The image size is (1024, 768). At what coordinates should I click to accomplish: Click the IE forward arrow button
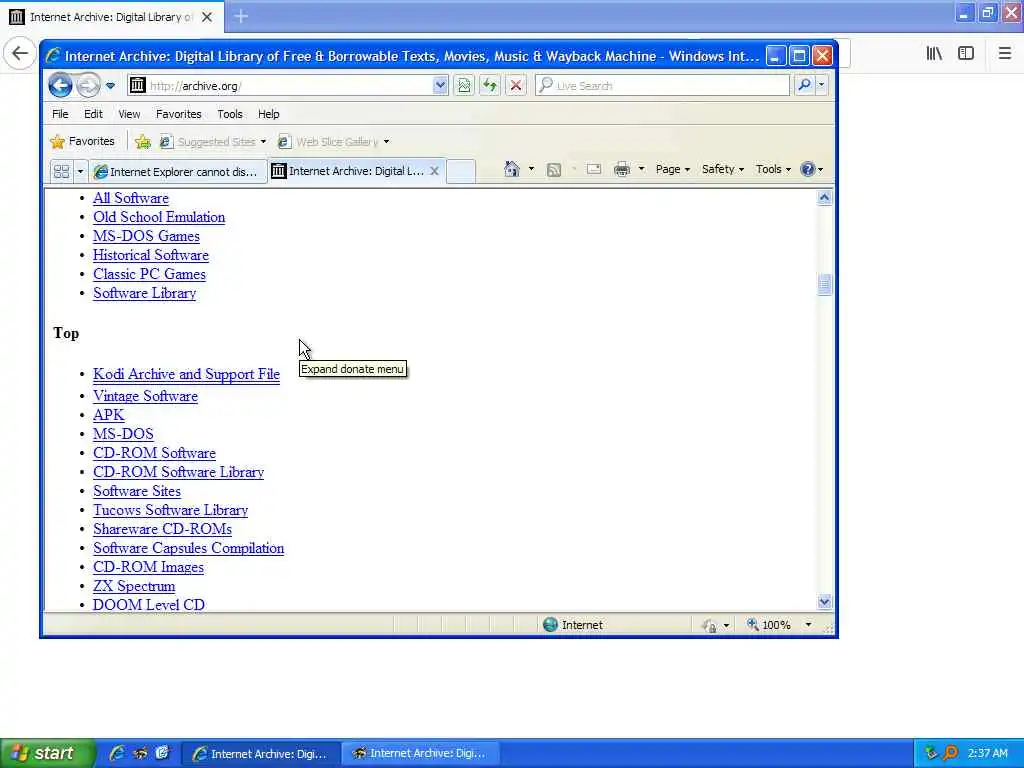89,86
